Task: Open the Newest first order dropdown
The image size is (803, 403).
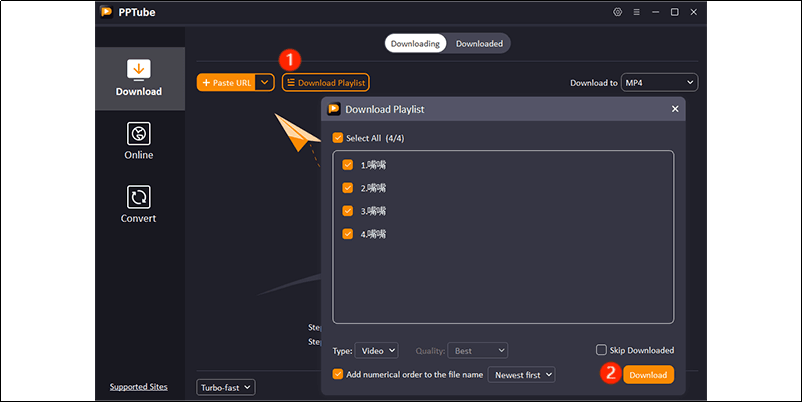Action: click(x=521, y=375)
